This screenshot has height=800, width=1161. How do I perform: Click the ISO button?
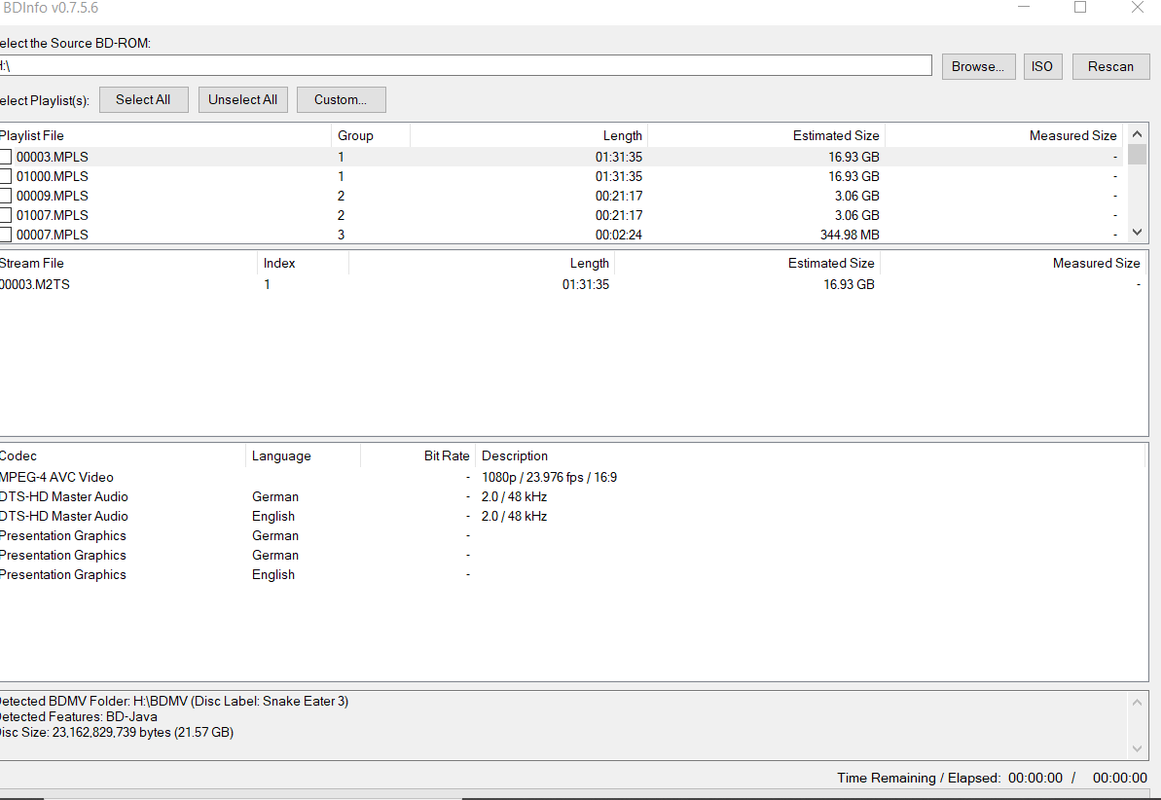[1043, 67]
